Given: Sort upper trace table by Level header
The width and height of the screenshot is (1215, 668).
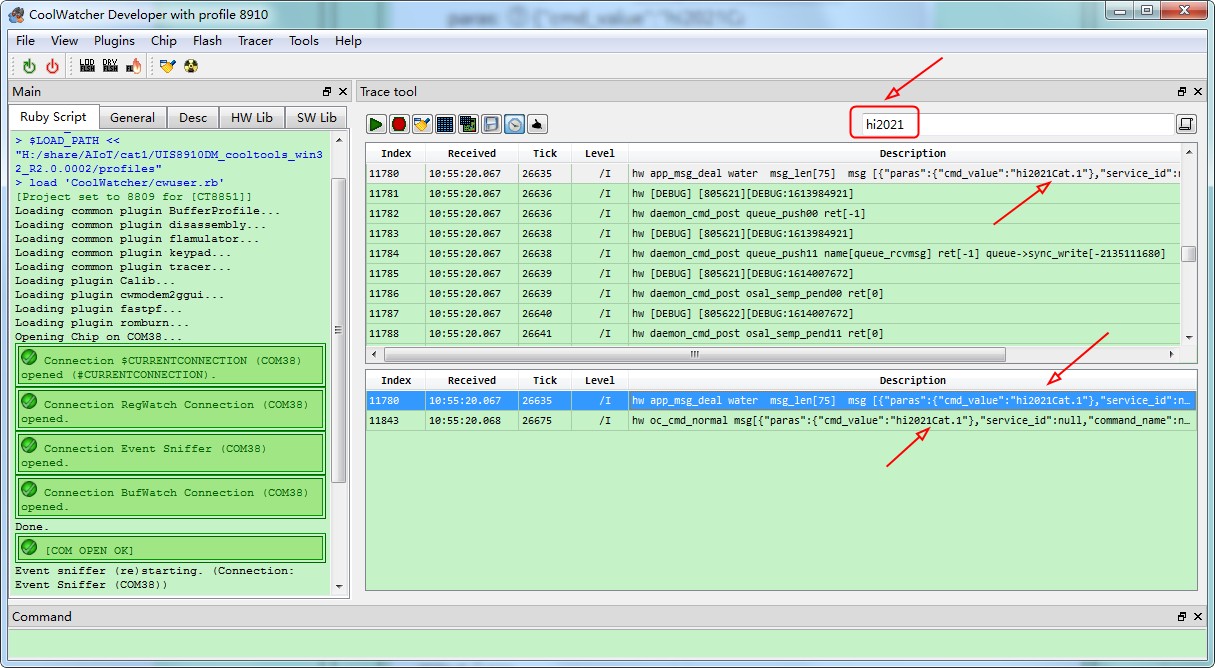Looking at the screenshot, I should pyautogui.click(x=600, y=153).
